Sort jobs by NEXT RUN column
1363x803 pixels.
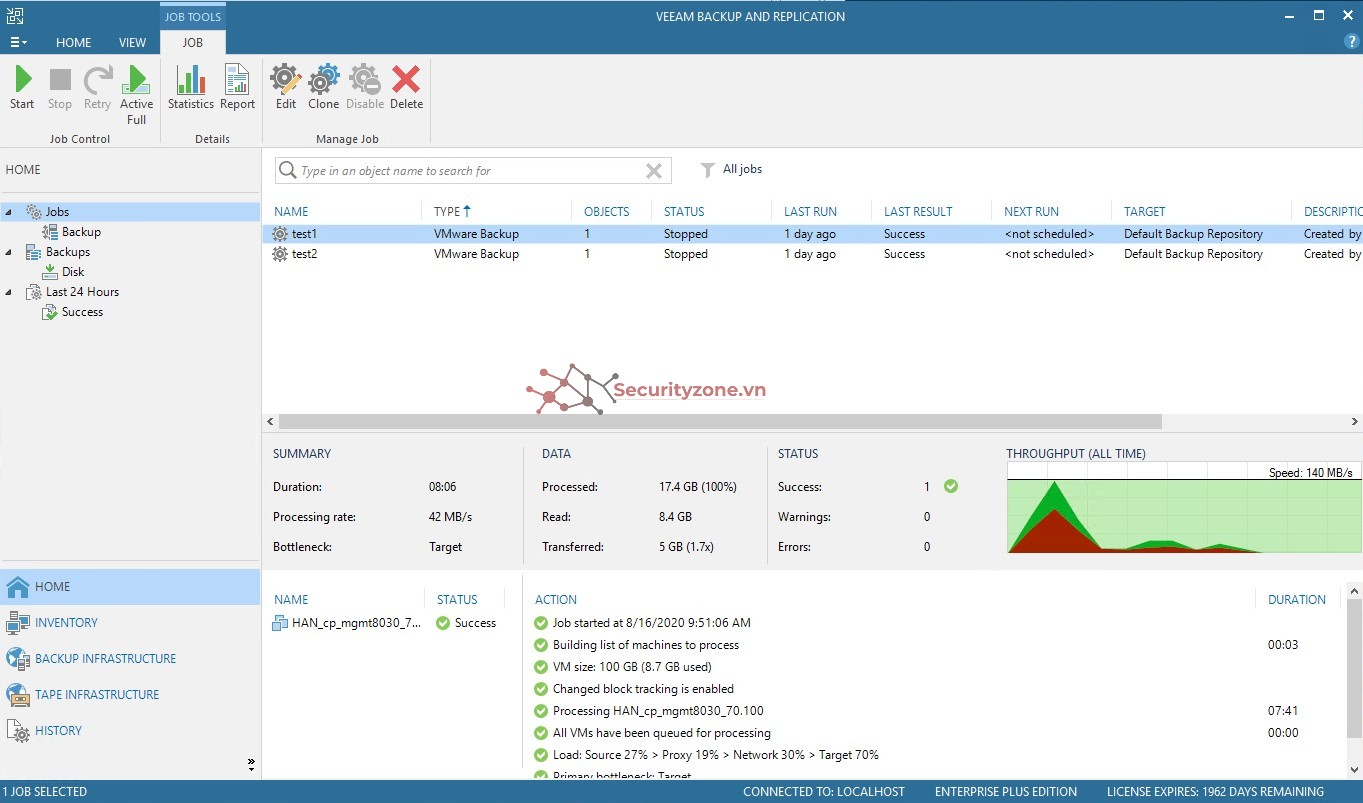click(x=1031, y=212)
